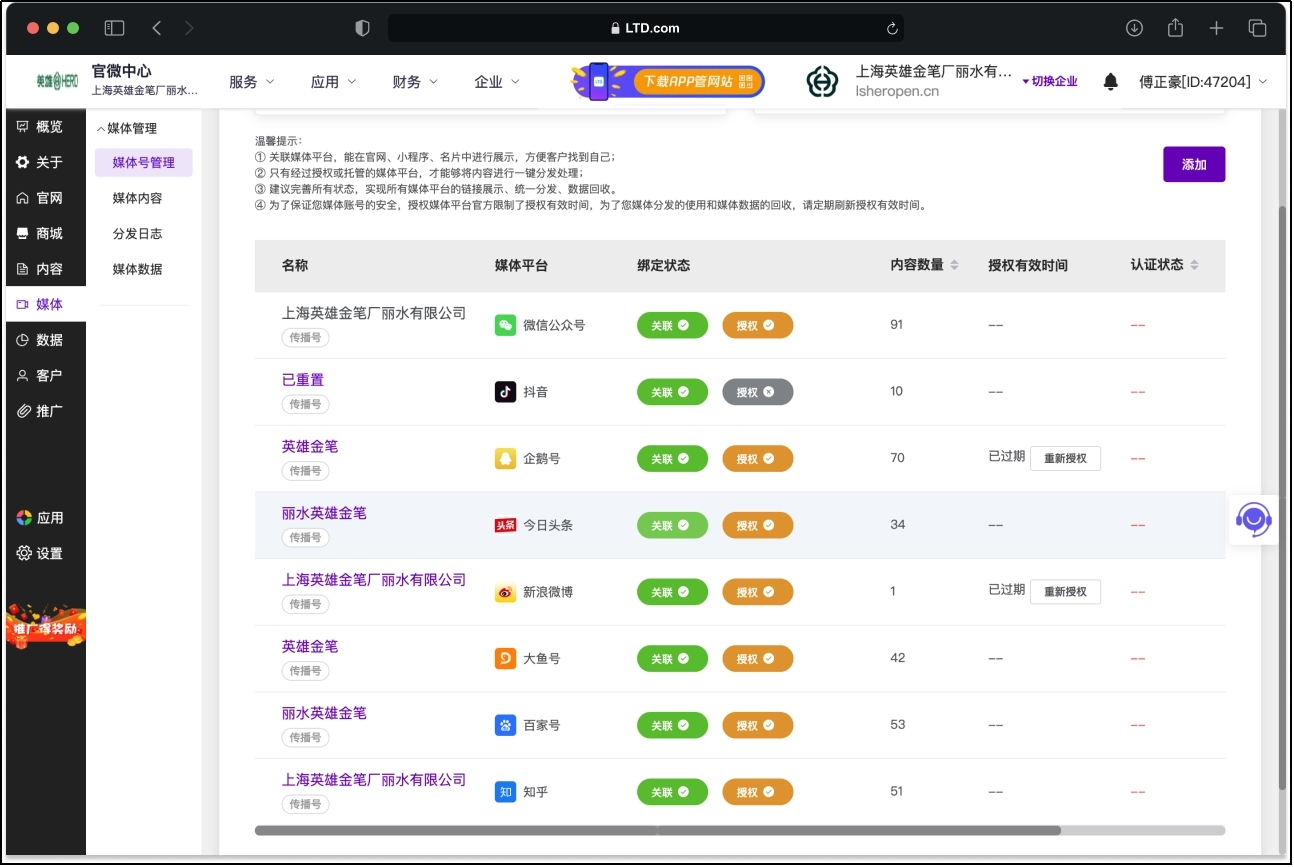
Task: Reload the page in address bar
Action: coord(891,28)
